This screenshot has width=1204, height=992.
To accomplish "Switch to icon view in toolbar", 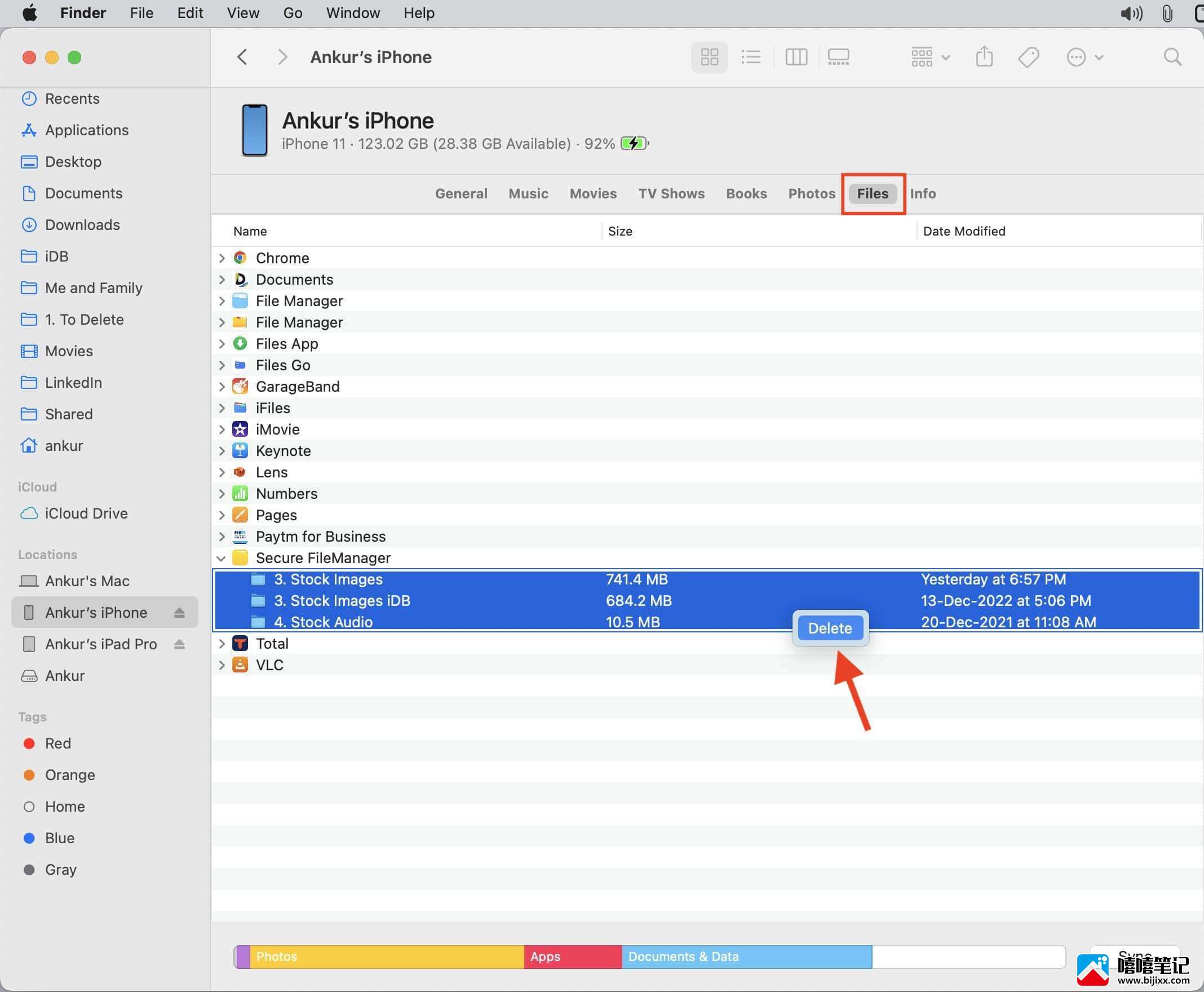I will tap(709, 57).
